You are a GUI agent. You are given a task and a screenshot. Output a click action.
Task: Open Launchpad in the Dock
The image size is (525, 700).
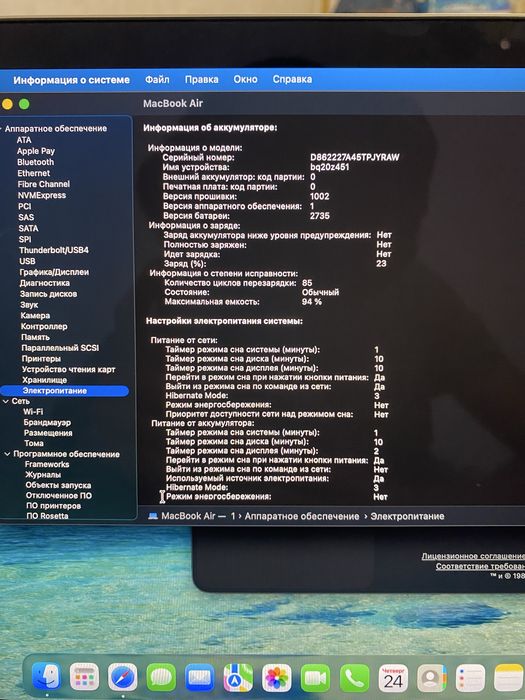coord(84,678)
